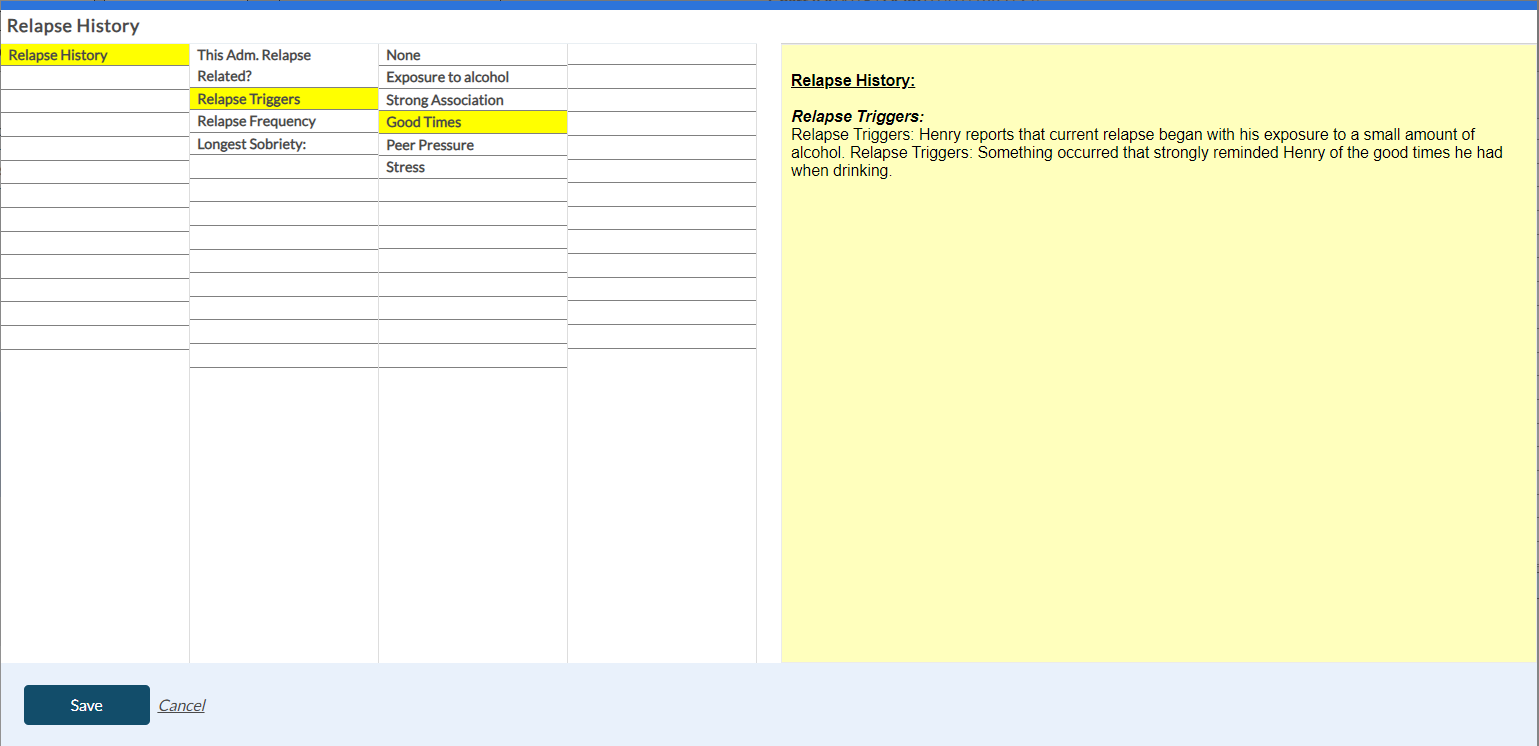1539x746 pixels.
Task: Click the top empty row of fourth column
Action: pyautogui.click(x=661, y=54)
